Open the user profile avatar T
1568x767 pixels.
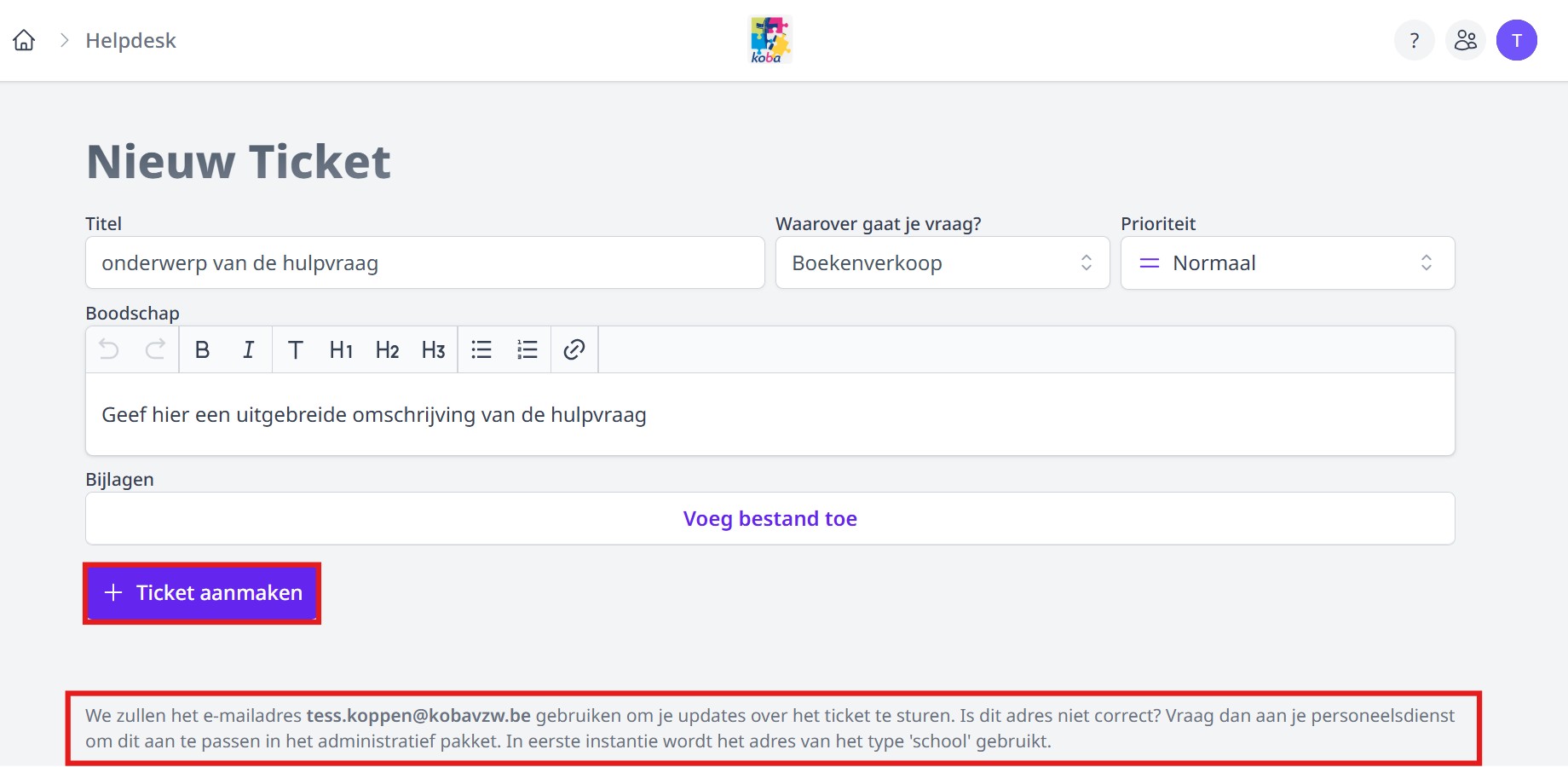point(1516,40)
